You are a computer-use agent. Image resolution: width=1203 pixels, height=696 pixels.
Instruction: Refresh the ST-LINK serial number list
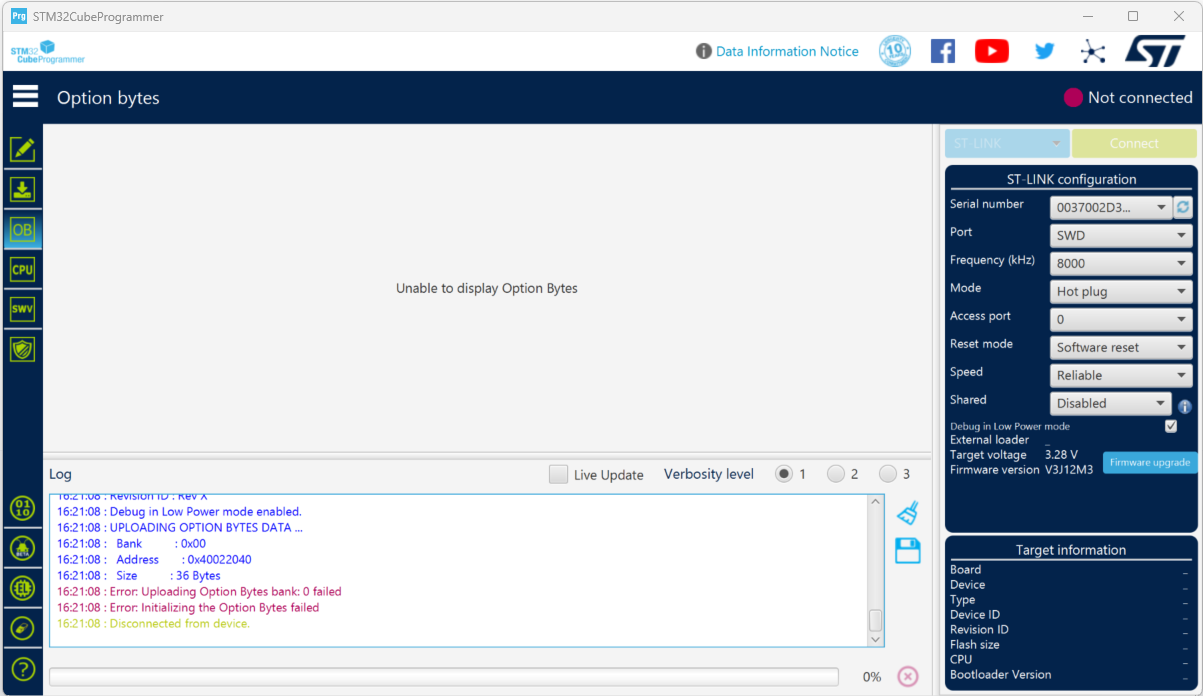(x=1183, y=207)
